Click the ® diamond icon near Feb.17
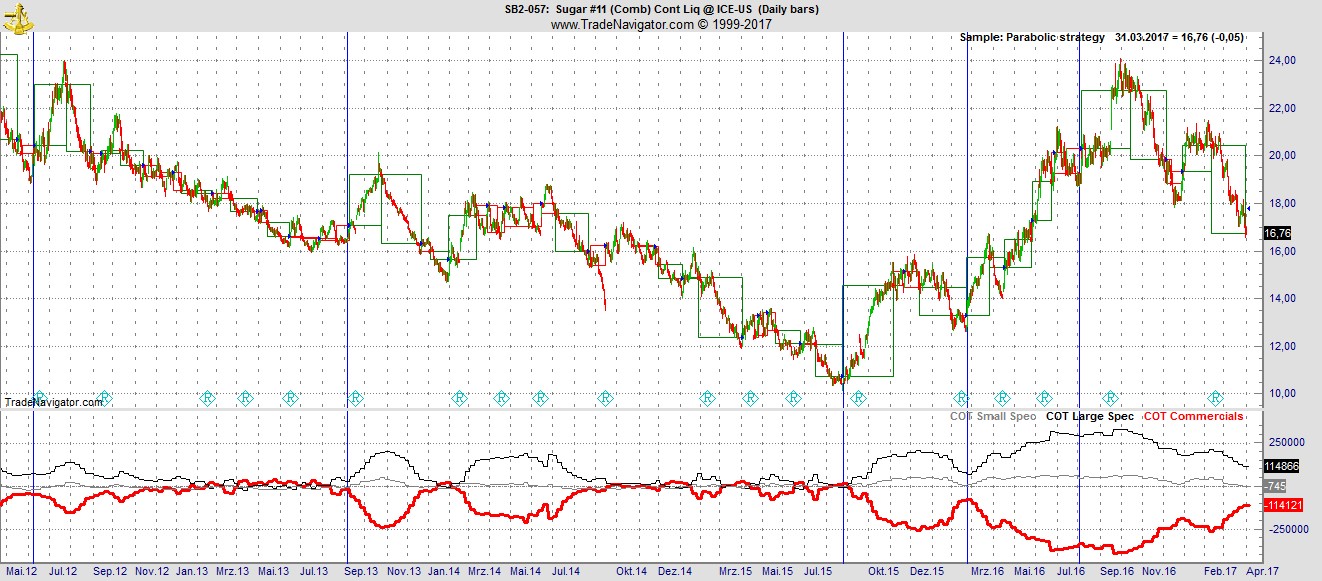 1216,397
